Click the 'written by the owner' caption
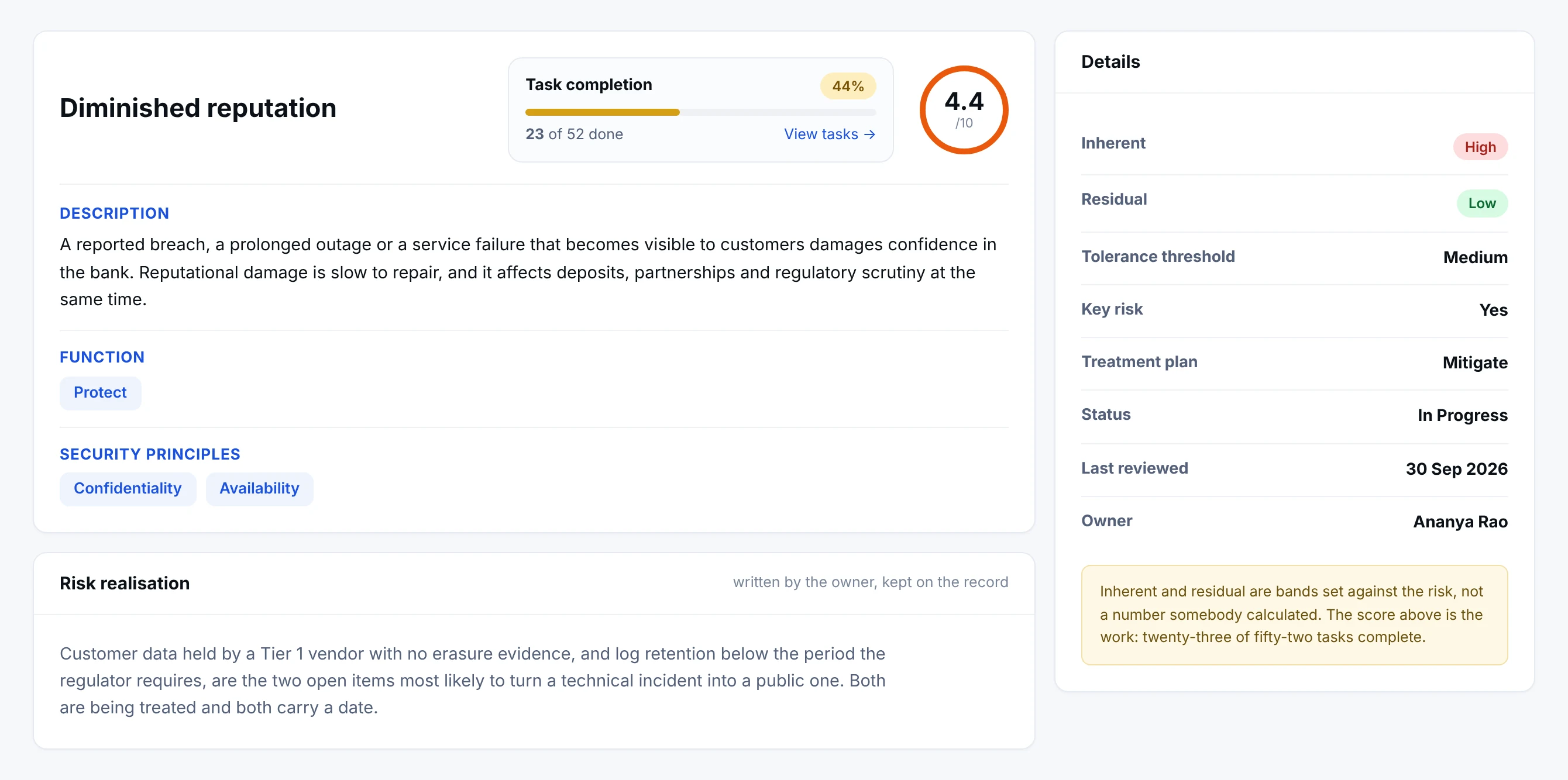1568x780 pixels. [870, 582]
